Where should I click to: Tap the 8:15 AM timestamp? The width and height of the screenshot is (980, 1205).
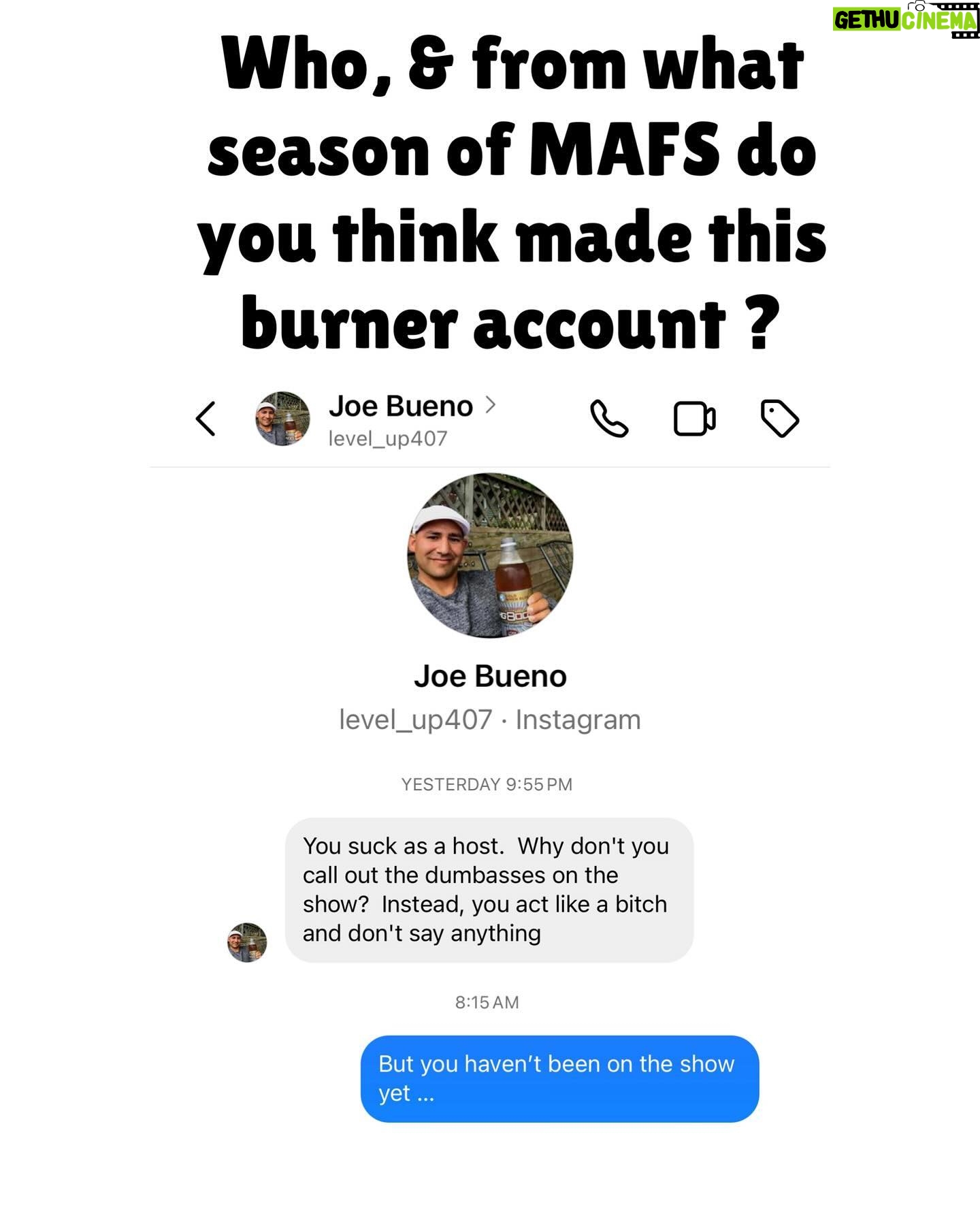487,1002
